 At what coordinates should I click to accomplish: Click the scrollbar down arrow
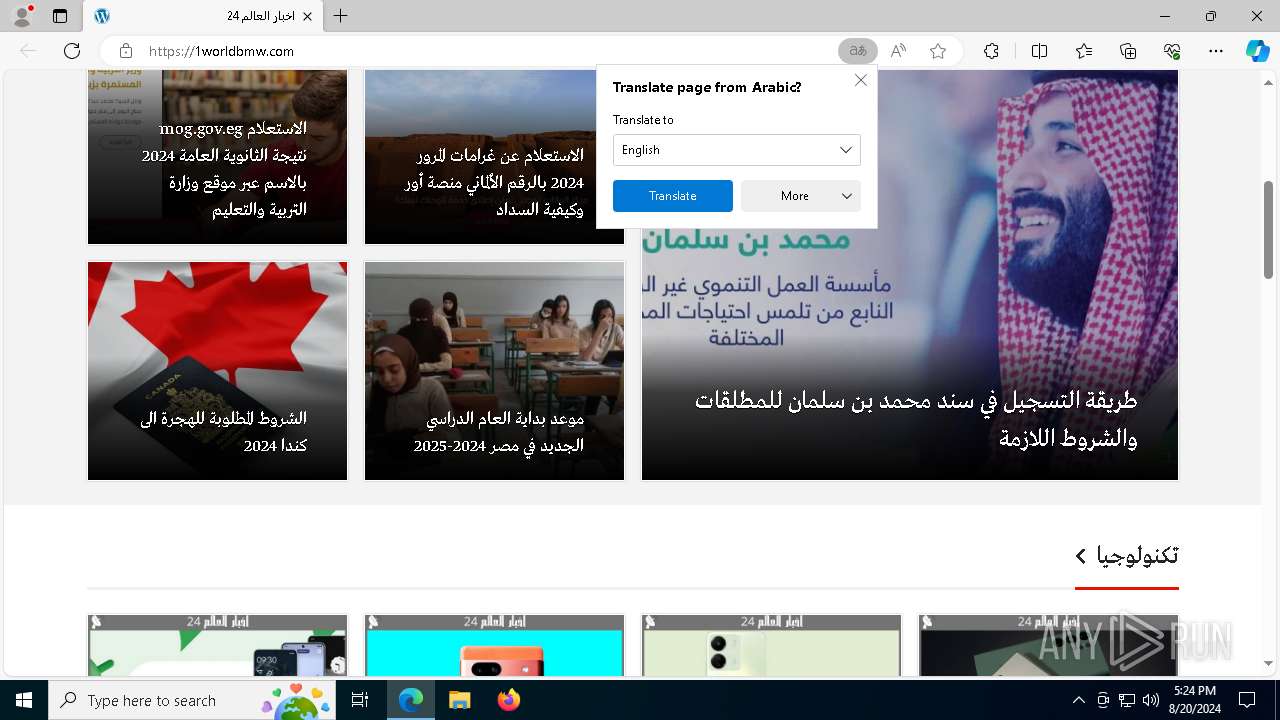click(x=1269, y=663)
